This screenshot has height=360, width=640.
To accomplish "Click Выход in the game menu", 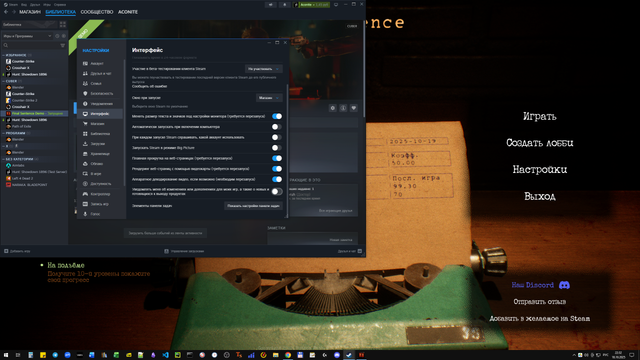I will point(540,196).
